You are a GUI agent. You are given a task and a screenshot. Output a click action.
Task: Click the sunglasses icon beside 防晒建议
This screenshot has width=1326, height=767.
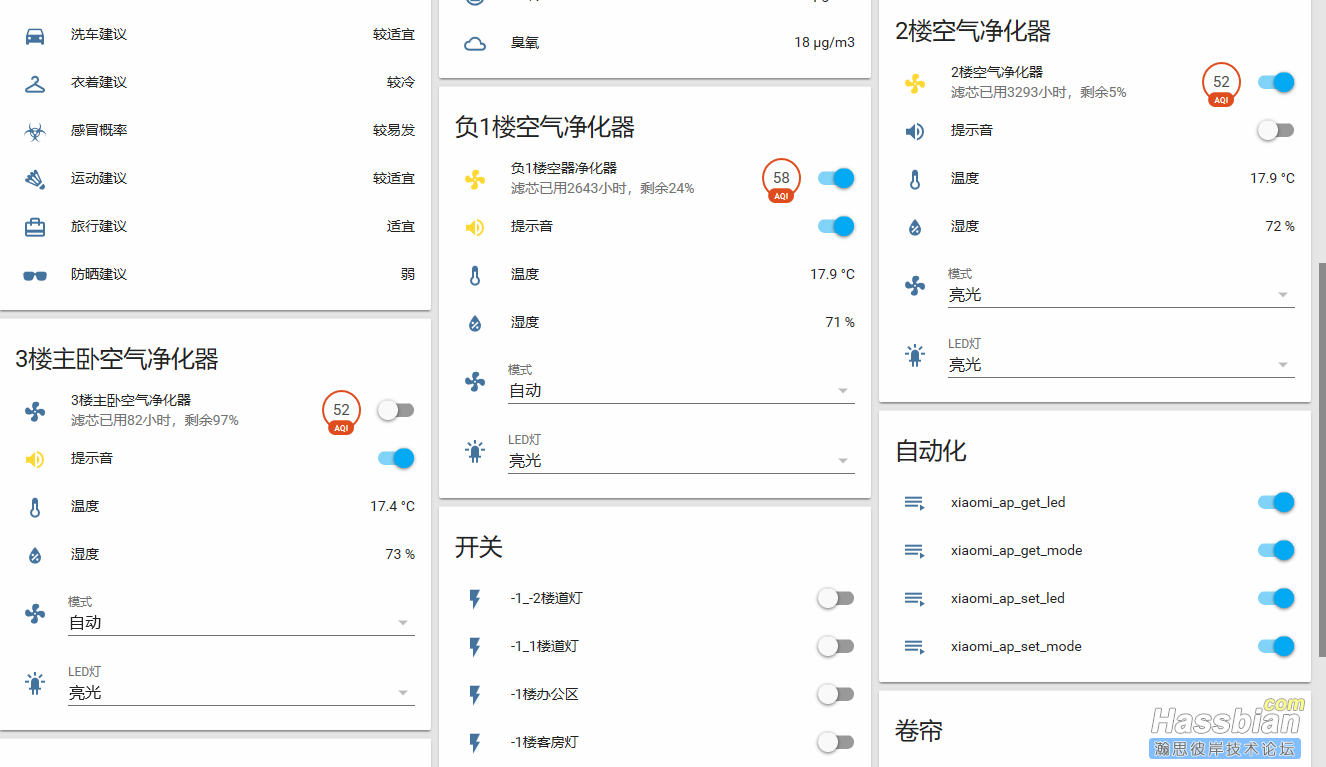(x=35, y=275)
